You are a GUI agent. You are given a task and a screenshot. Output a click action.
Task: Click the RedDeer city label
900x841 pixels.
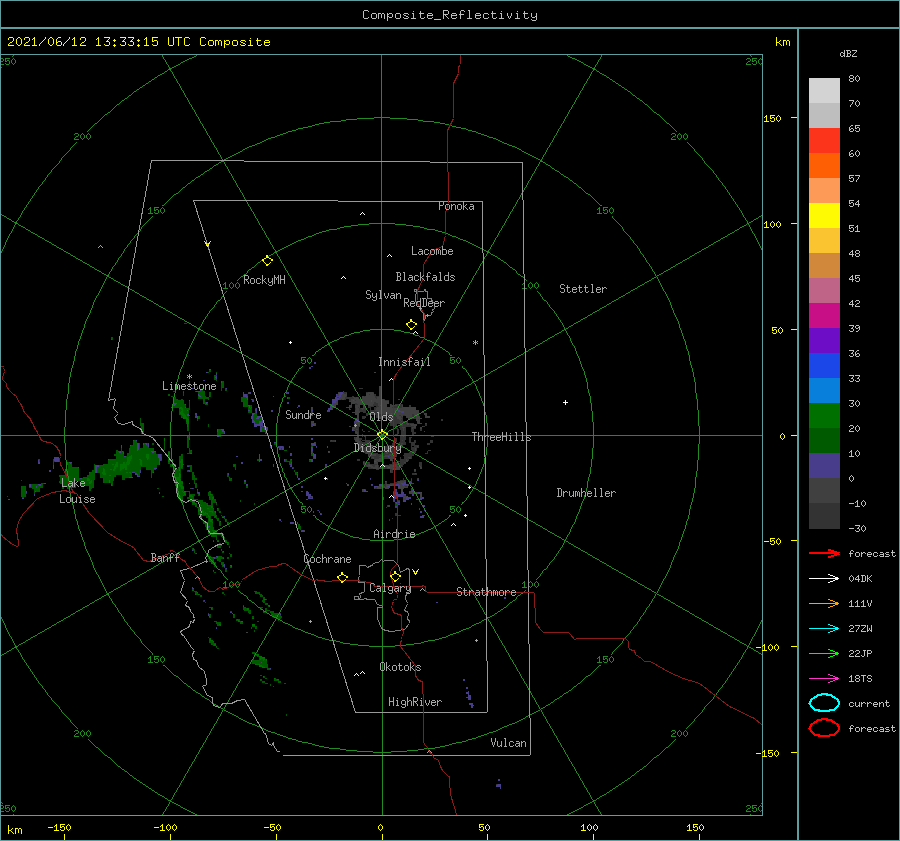[x=424, y=303]
